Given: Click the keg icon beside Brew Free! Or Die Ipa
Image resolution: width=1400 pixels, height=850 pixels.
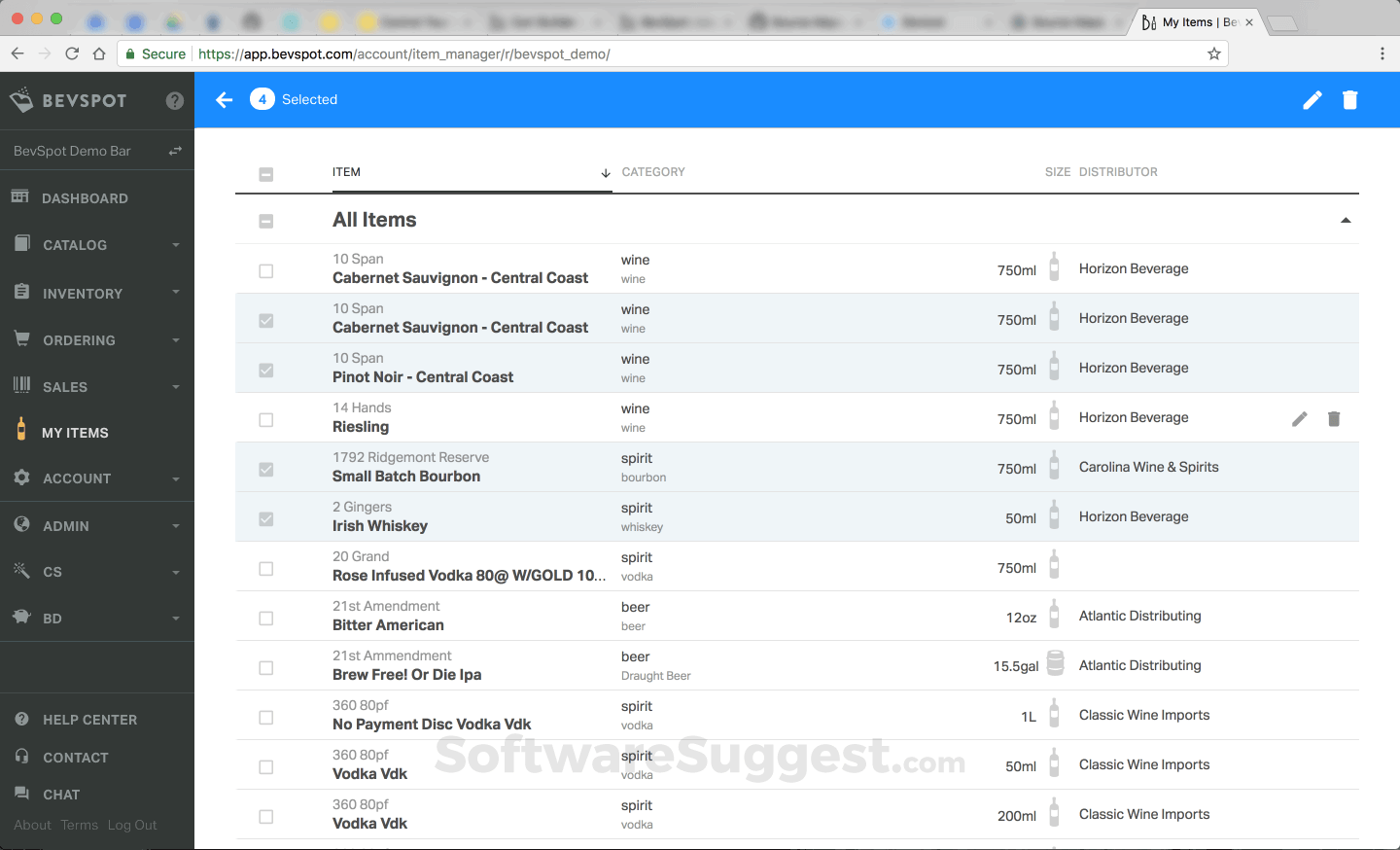Looking at the screenshot, I should coord(1054,665).
